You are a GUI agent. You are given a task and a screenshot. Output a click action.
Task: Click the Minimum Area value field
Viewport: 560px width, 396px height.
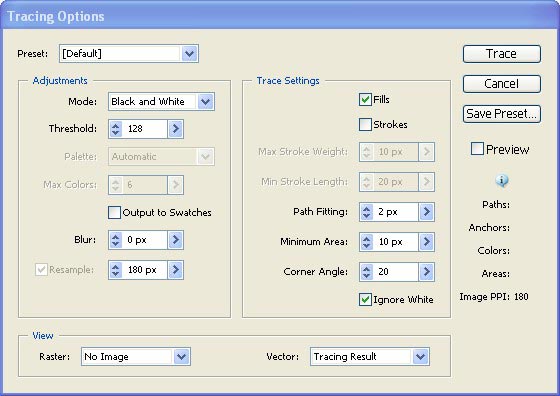click(x=396, y=242)
